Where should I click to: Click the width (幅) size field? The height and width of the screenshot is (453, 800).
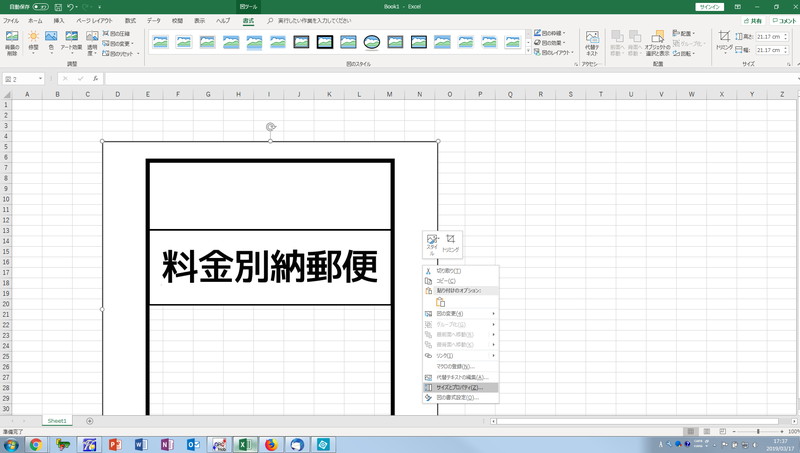(769, 50)
